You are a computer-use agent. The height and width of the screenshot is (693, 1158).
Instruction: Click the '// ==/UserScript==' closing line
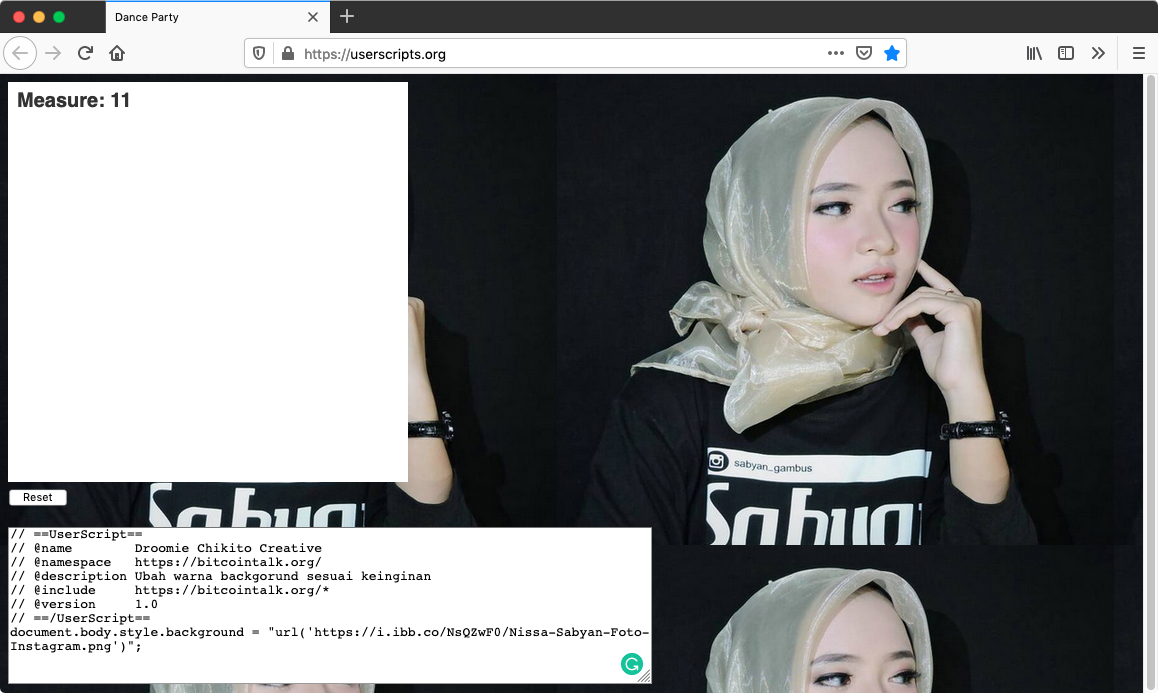tap(80, 618)
